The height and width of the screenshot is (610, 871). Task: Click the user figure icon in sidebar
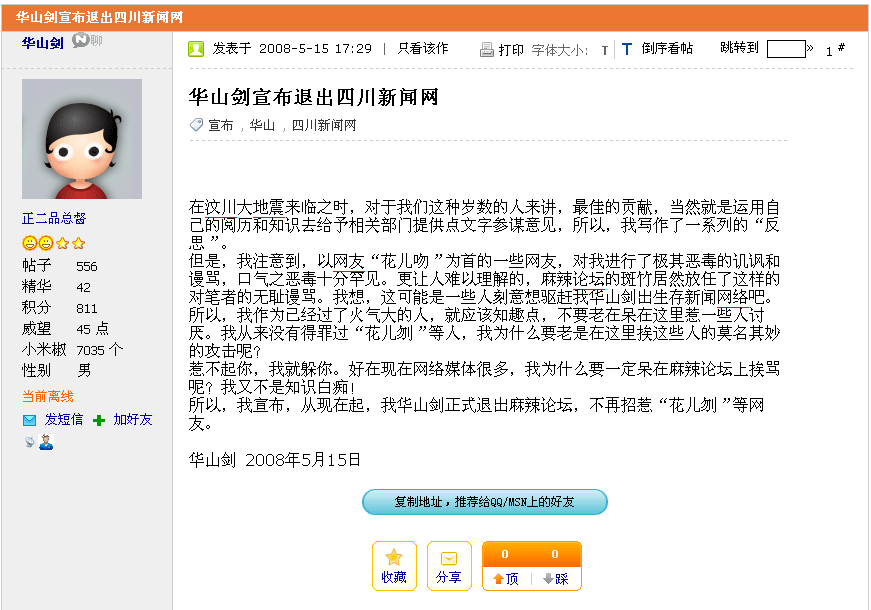[46, 442]
